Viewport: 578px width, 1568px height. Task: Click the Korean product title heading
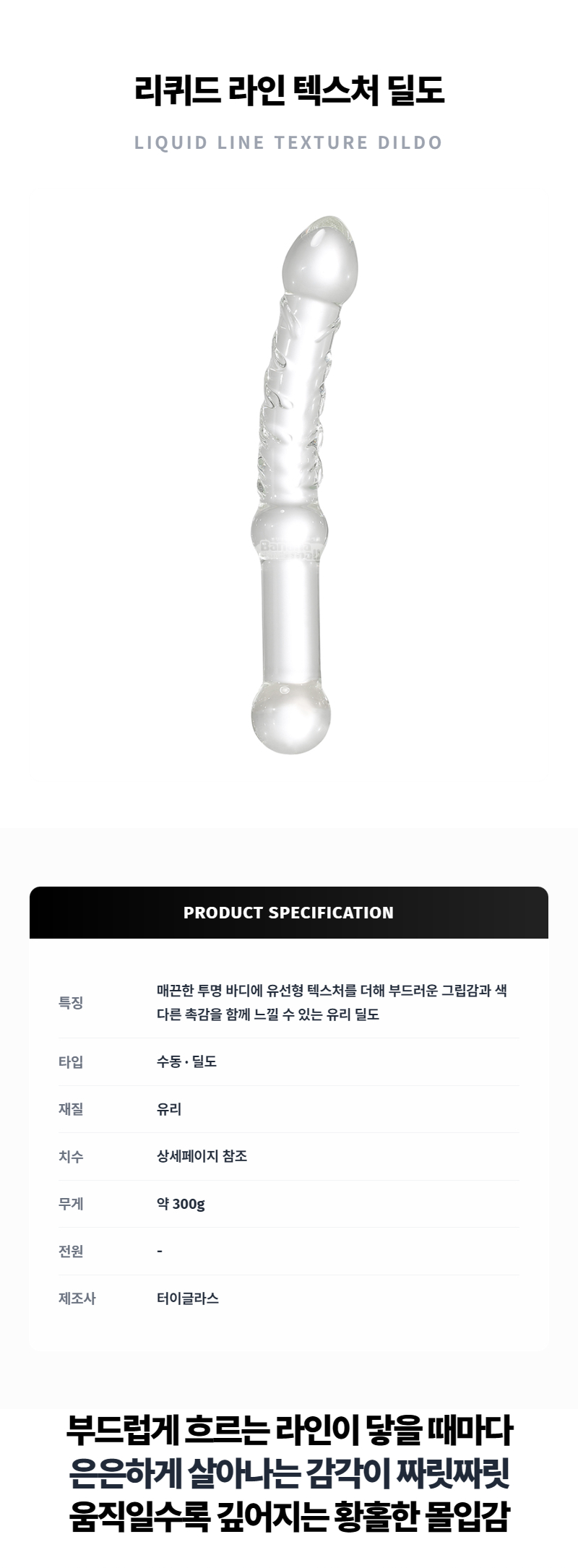pos(289,92)
